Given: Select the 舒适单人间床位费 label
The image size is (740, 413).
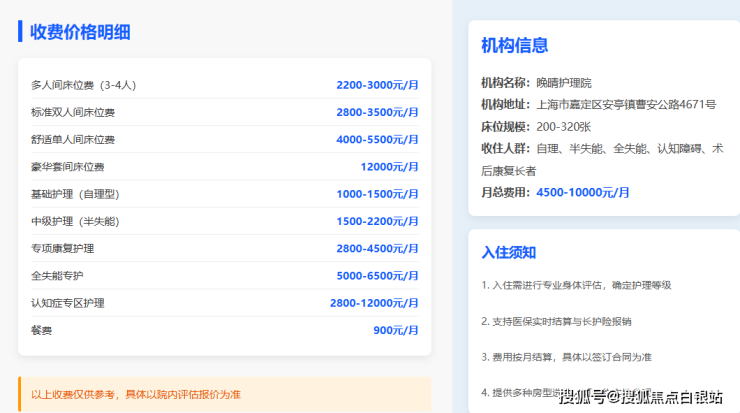Looking at the screenshot, I should tap(73, 140).
